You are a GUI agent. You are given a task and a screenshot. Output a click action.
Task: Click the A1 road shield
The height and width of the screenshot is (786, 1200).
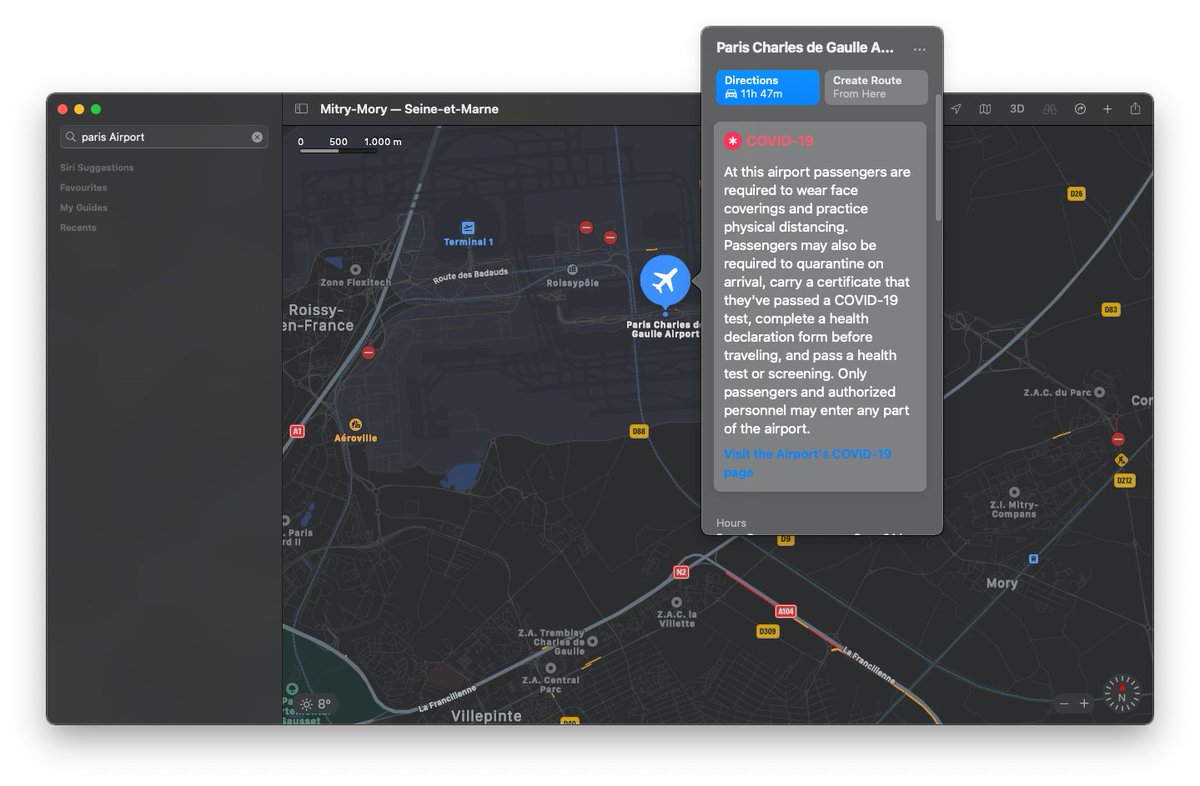(x=297, y=431)
